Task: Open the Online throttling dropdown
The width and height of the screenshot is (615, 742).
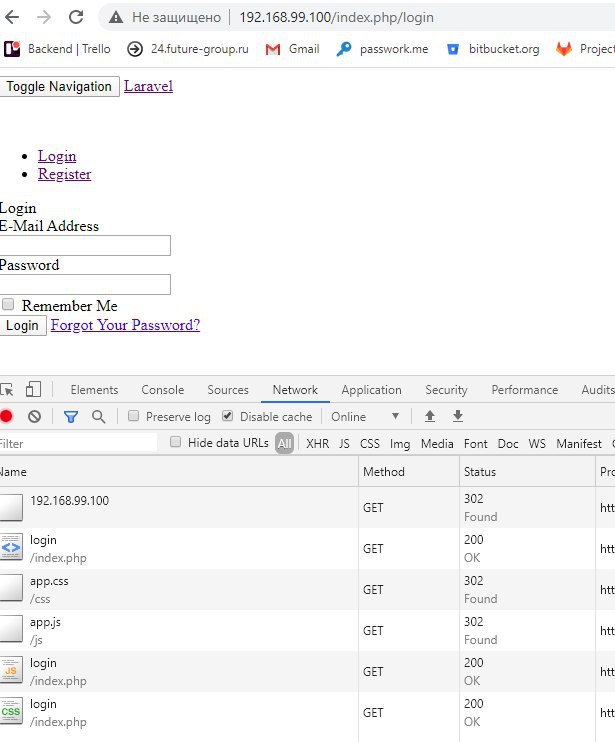Action: click(365, 416)
